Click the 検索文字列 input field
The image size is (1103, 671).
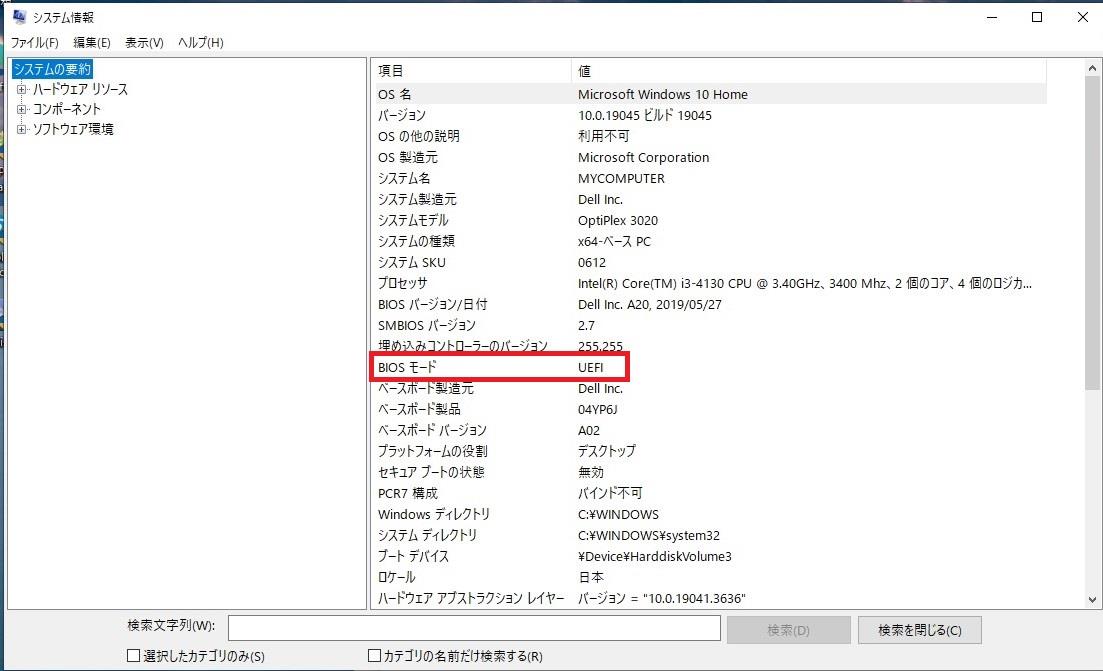tap(474, 628)
